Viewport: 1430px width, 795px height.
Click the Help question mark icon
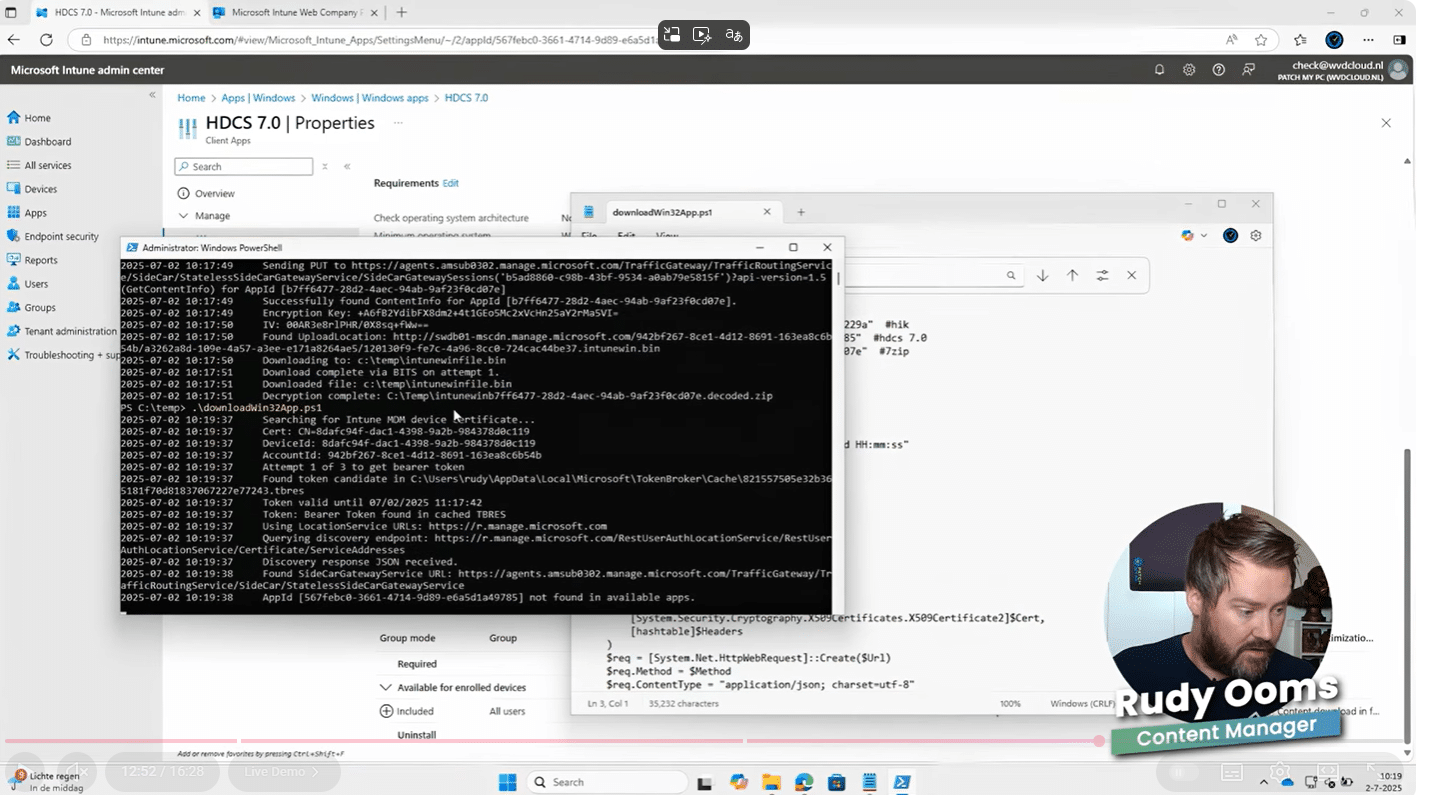click(x=1218, y=70)
